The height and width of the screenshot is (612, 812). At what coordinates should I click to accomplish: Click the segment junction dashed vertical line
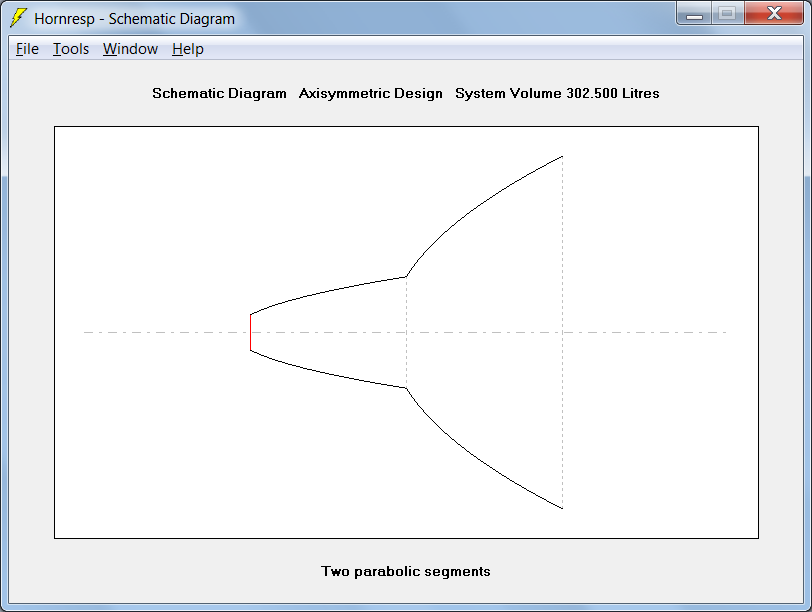[407, 332]
